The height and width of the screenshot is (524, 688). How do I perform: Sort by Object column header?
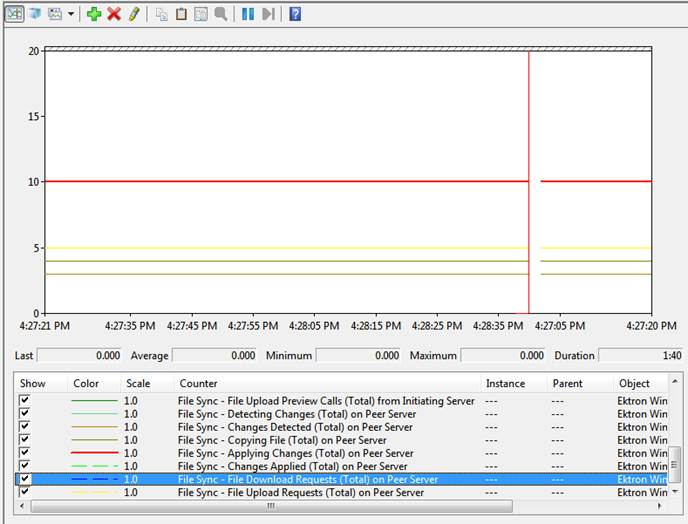(641, 384)
